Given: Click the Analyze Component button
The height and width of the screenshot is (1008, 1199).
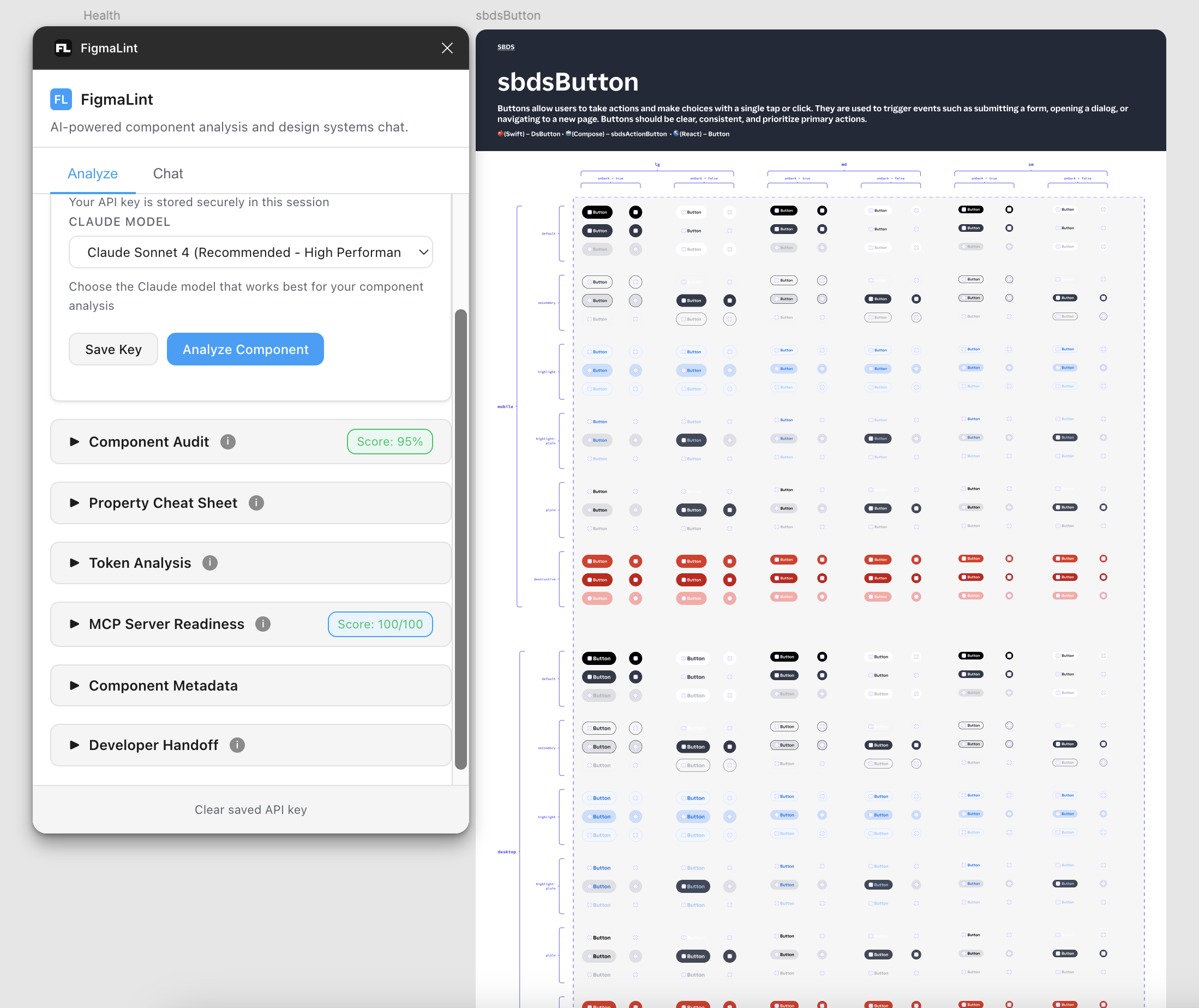Looking at the screenshot, I should pyautogui.click(x=245, y=349).
